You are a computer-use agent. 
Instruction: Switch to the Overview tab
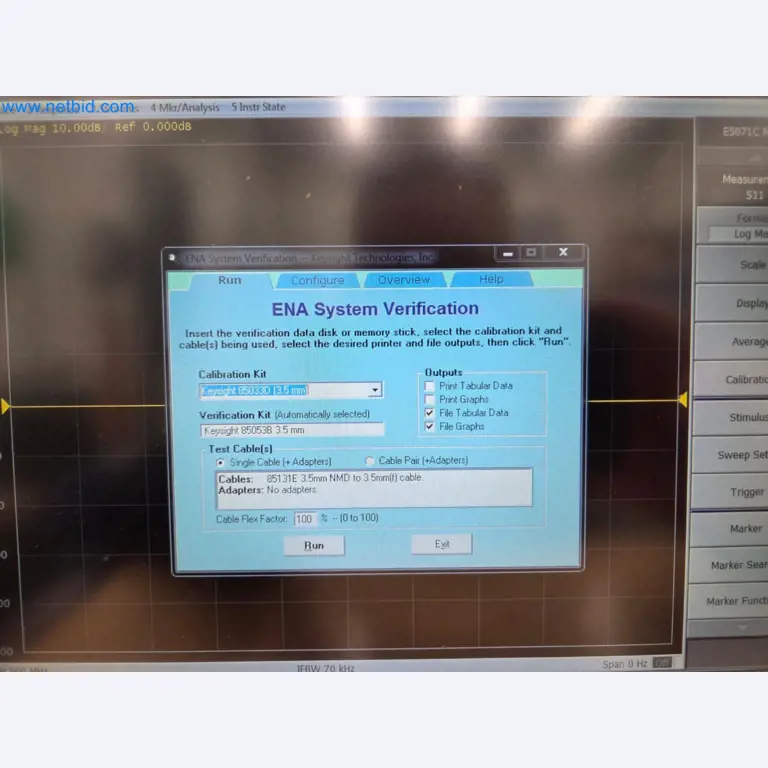pos(403,280)
